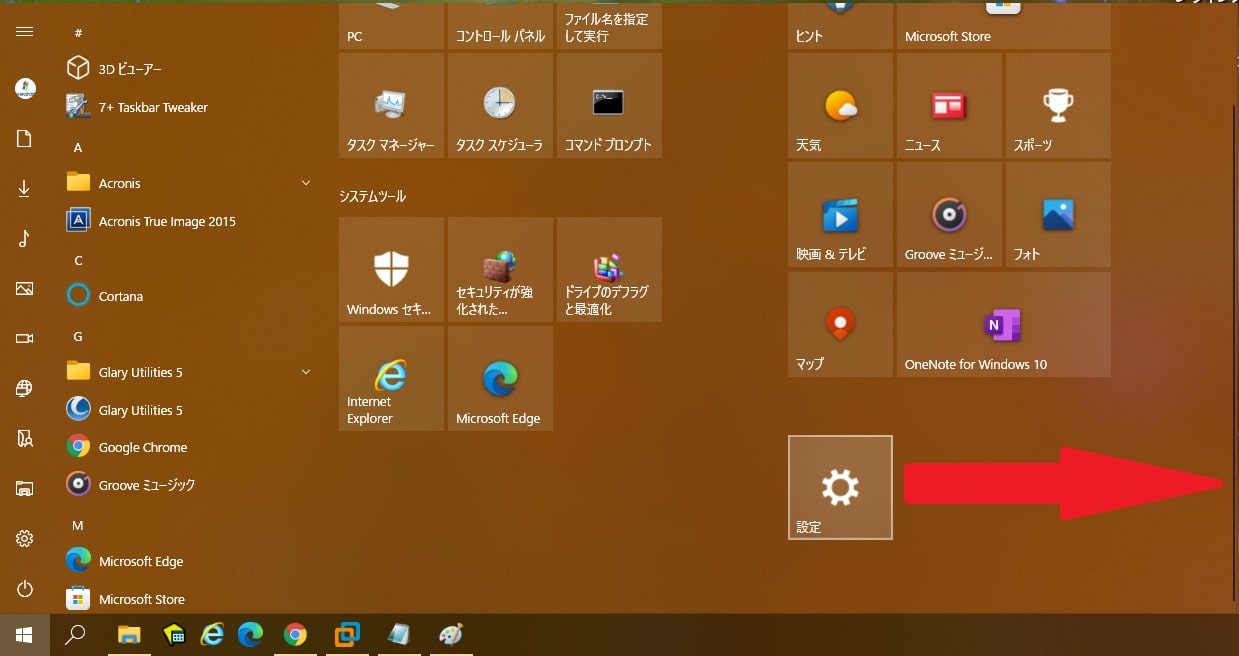Open Microsoft Store in the app list
The height and width of the screenshot is (656, 1239).
(x=190, y=599)
